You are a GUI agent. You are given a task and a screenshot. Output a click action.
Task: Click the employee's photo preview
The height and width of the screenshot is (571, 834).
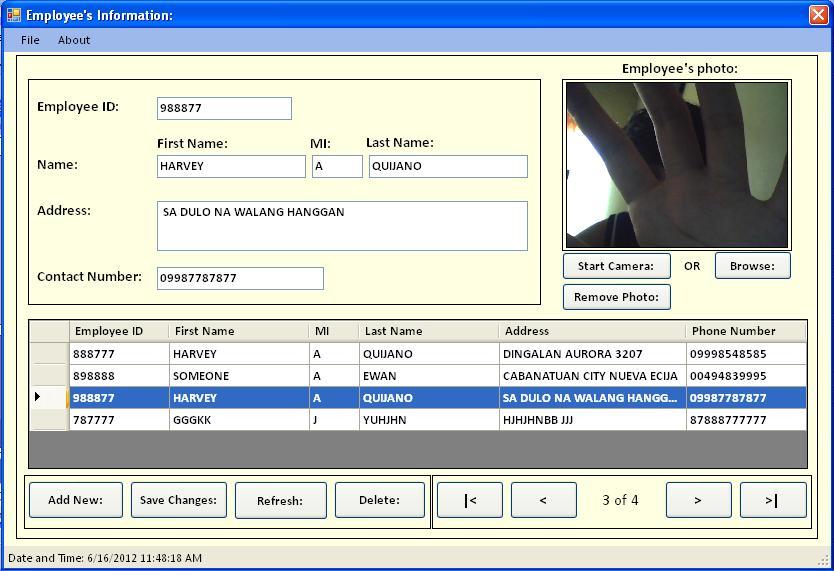point(677,165)
